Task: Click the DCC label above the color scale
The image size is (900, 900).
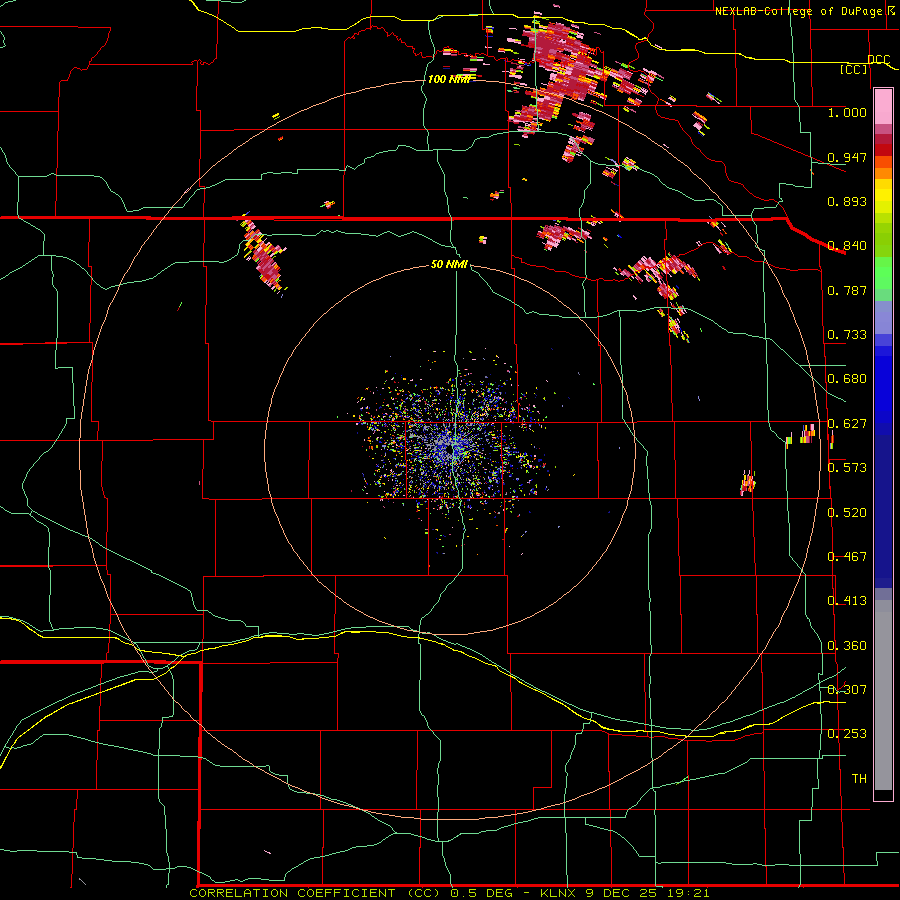Action: point(879,60)
